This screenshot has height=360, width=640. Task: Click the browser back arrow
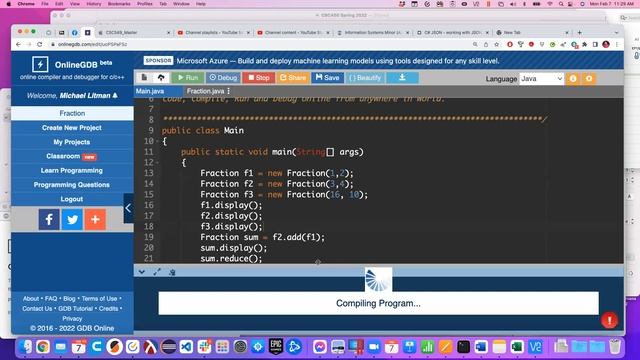(18, 44)
